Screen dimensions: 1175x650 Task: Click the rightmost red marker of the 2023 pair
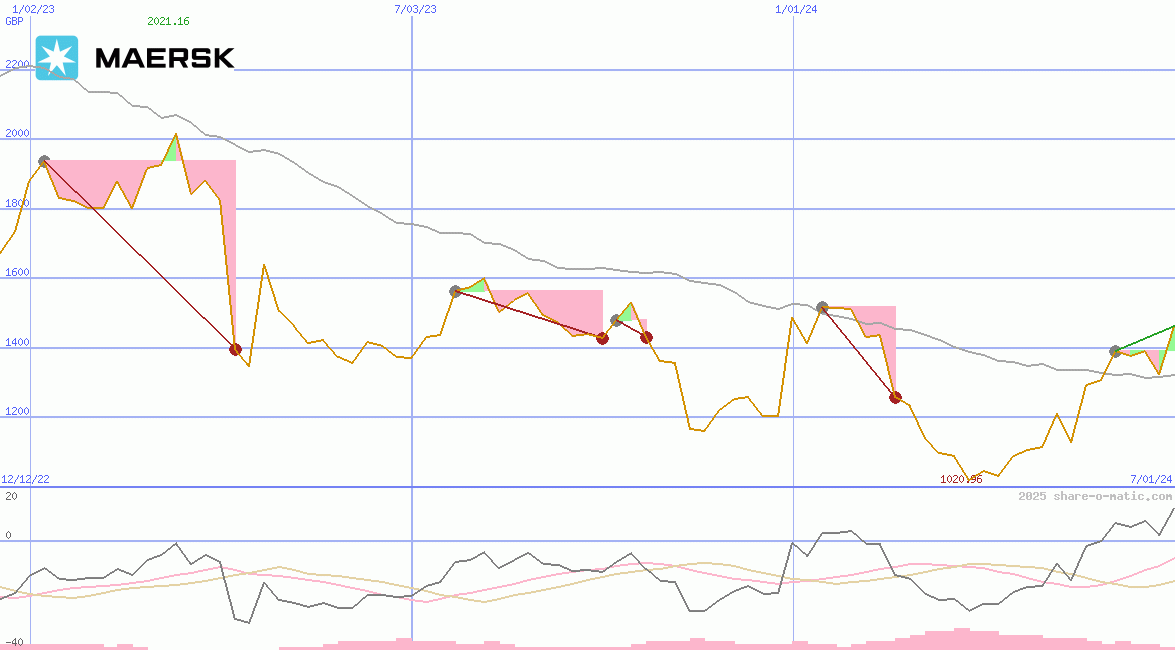(646, 337)
